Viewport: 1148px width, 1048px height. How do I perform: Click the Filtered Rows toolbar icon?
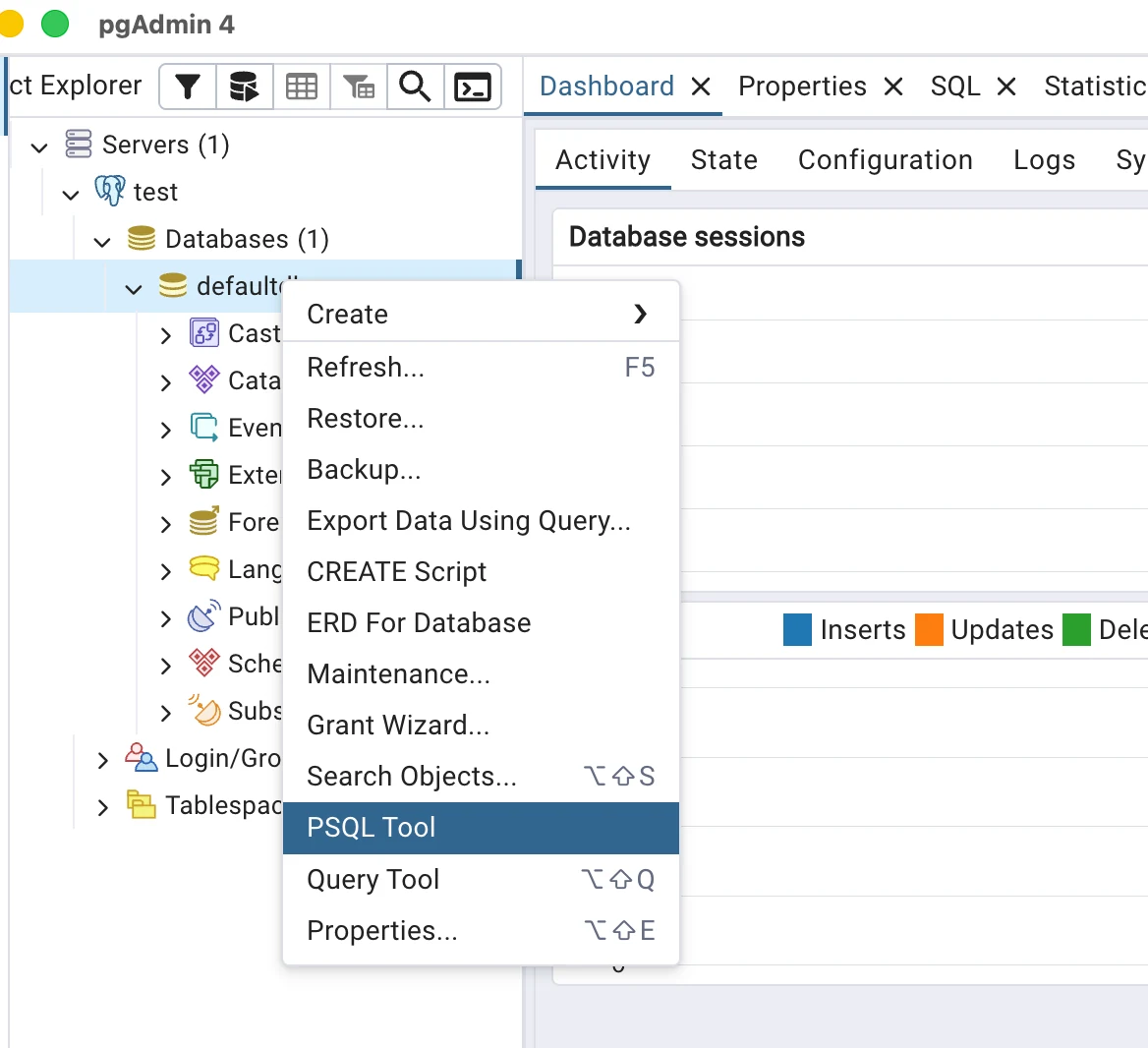tap(358, 87)
